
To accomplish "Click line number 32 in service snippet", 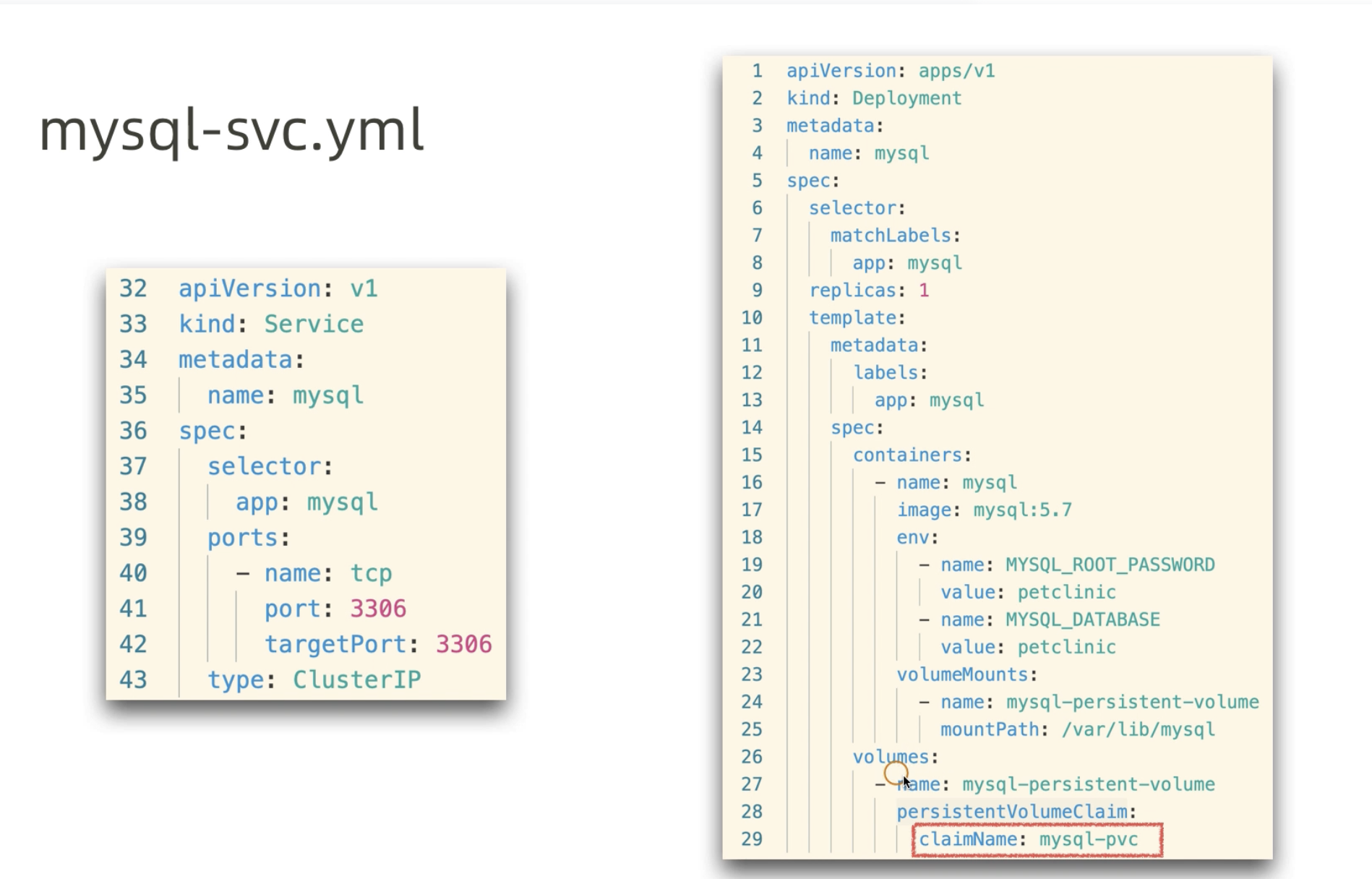I will click(133, 288).
